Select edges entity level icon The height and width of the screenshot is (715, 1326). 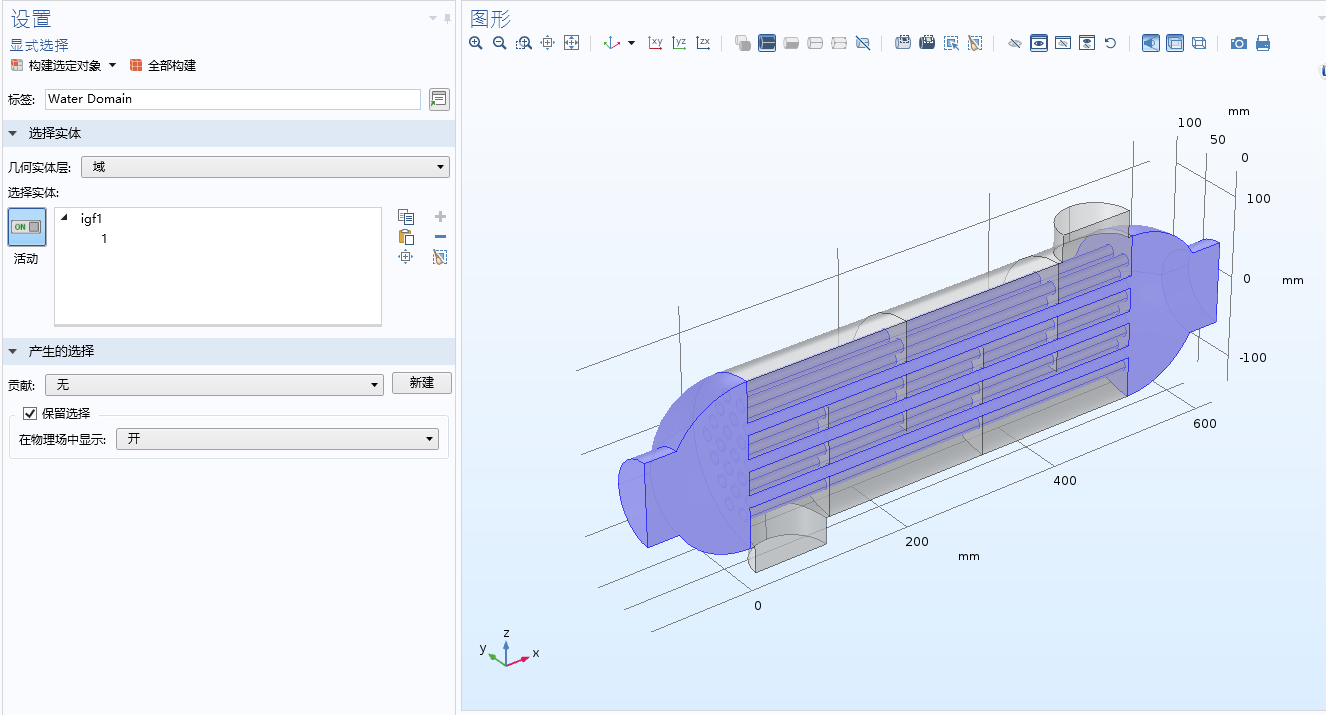(815, 43)
